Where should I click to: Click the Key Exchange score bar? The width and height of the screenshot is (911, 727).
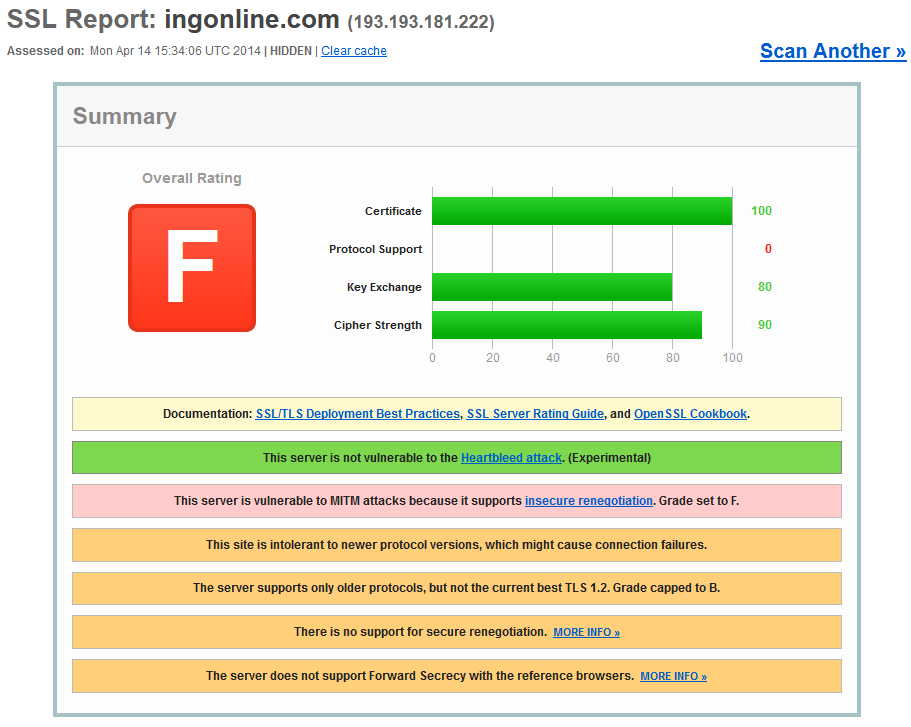[552, 287]
